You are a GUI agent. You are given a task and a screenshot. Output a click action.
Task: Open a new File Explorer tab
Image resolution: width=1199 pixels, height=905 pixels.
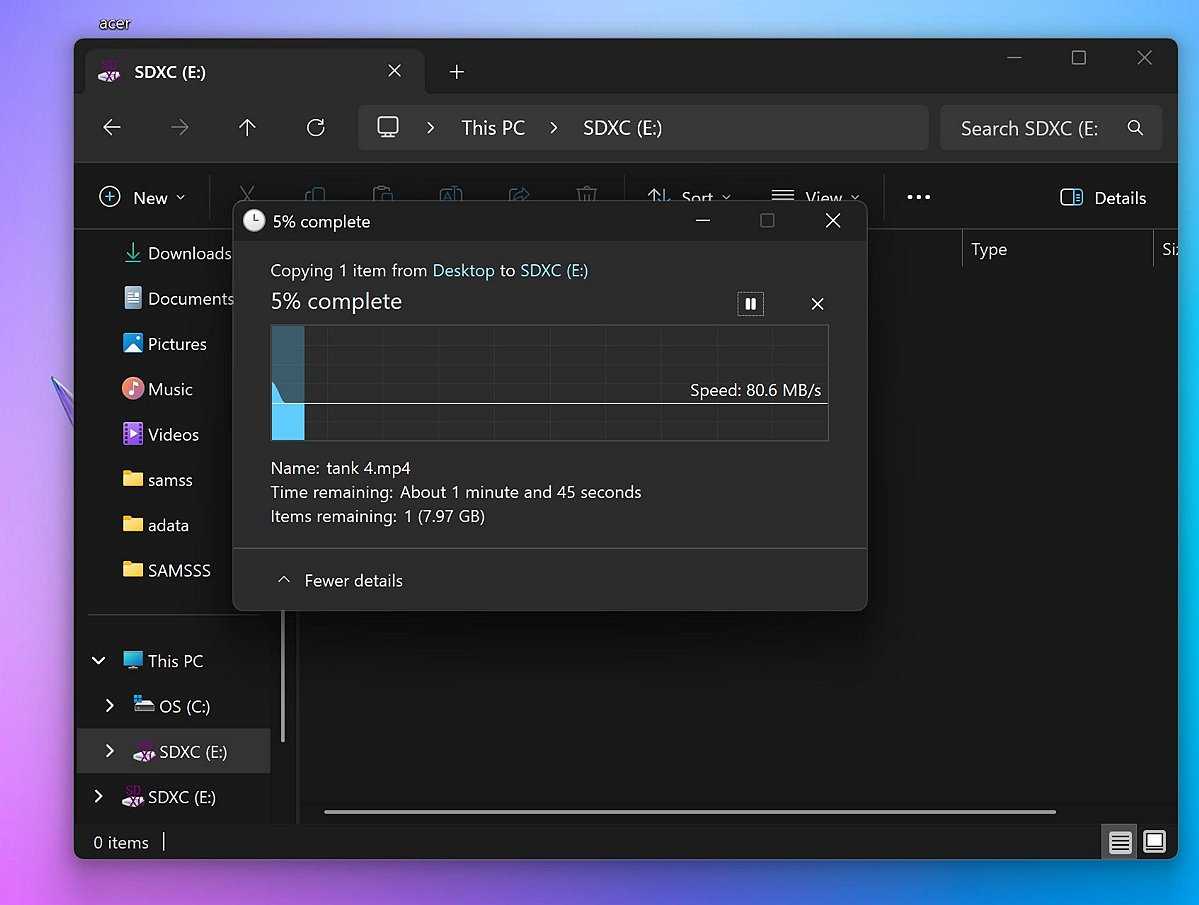tap(457, 72)
